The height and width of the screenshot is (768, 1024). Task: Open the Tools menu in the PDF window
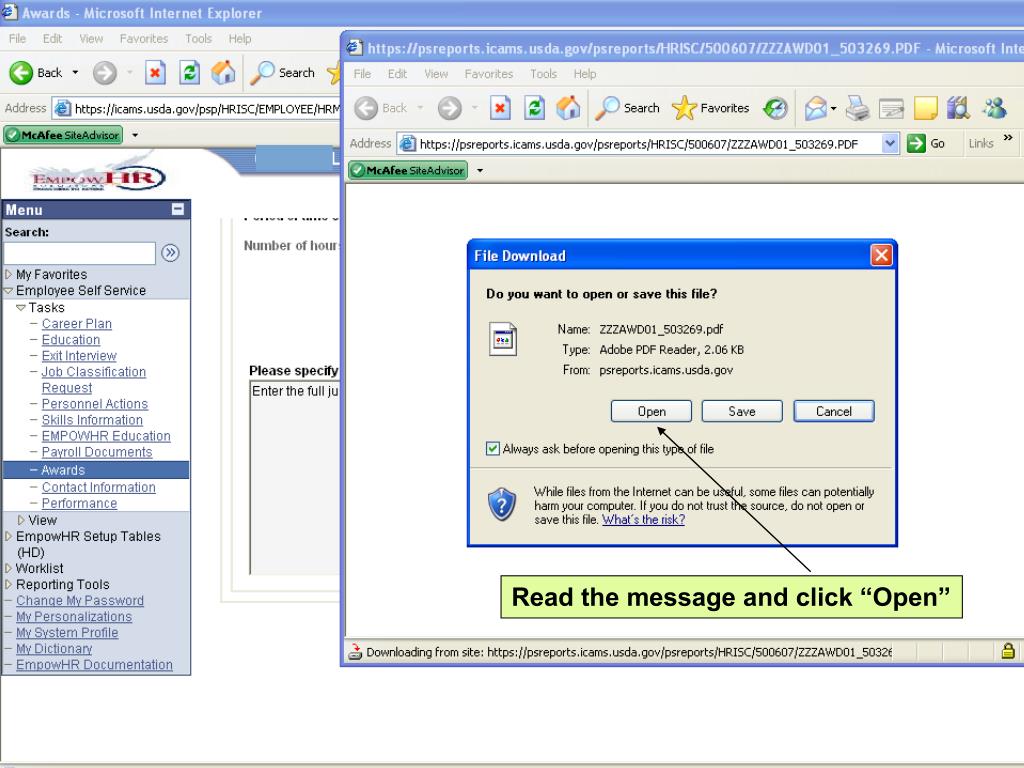[543, 73]
